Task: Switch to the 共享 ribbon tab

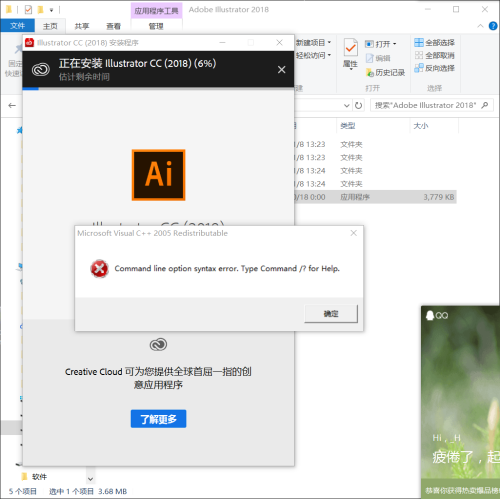Action: (82, 26)
